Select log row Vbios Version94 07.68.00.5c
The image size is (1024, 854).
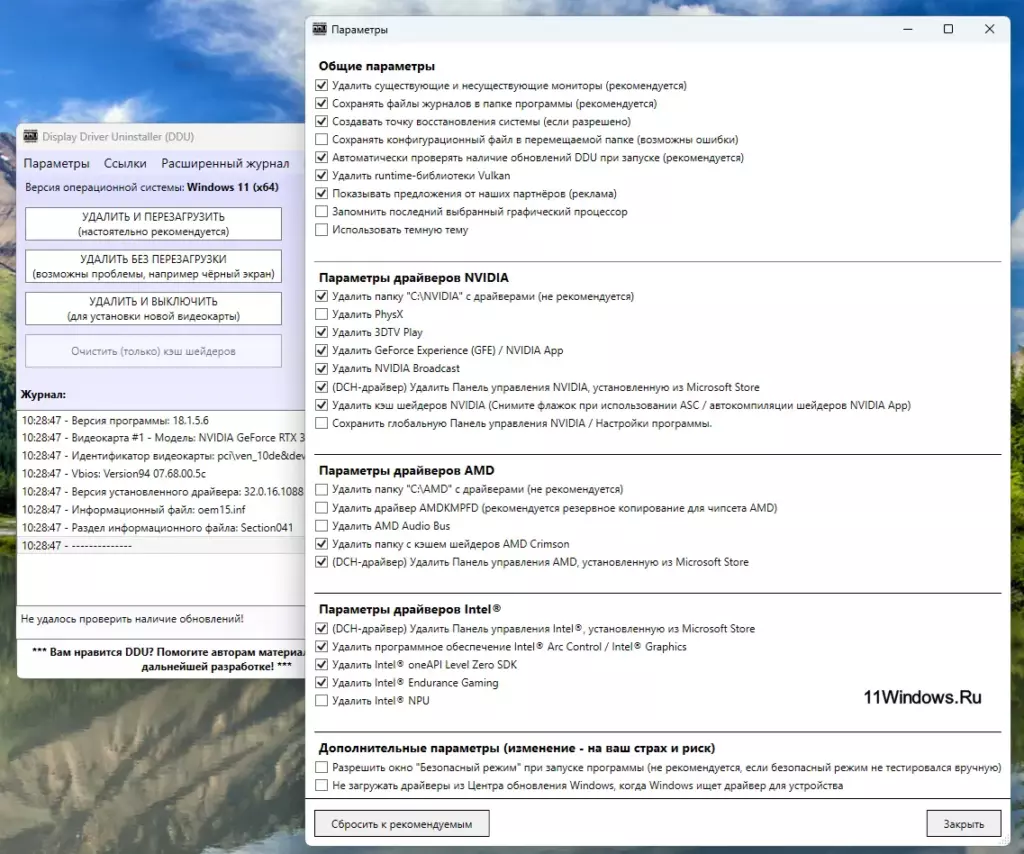pos(162,473)
